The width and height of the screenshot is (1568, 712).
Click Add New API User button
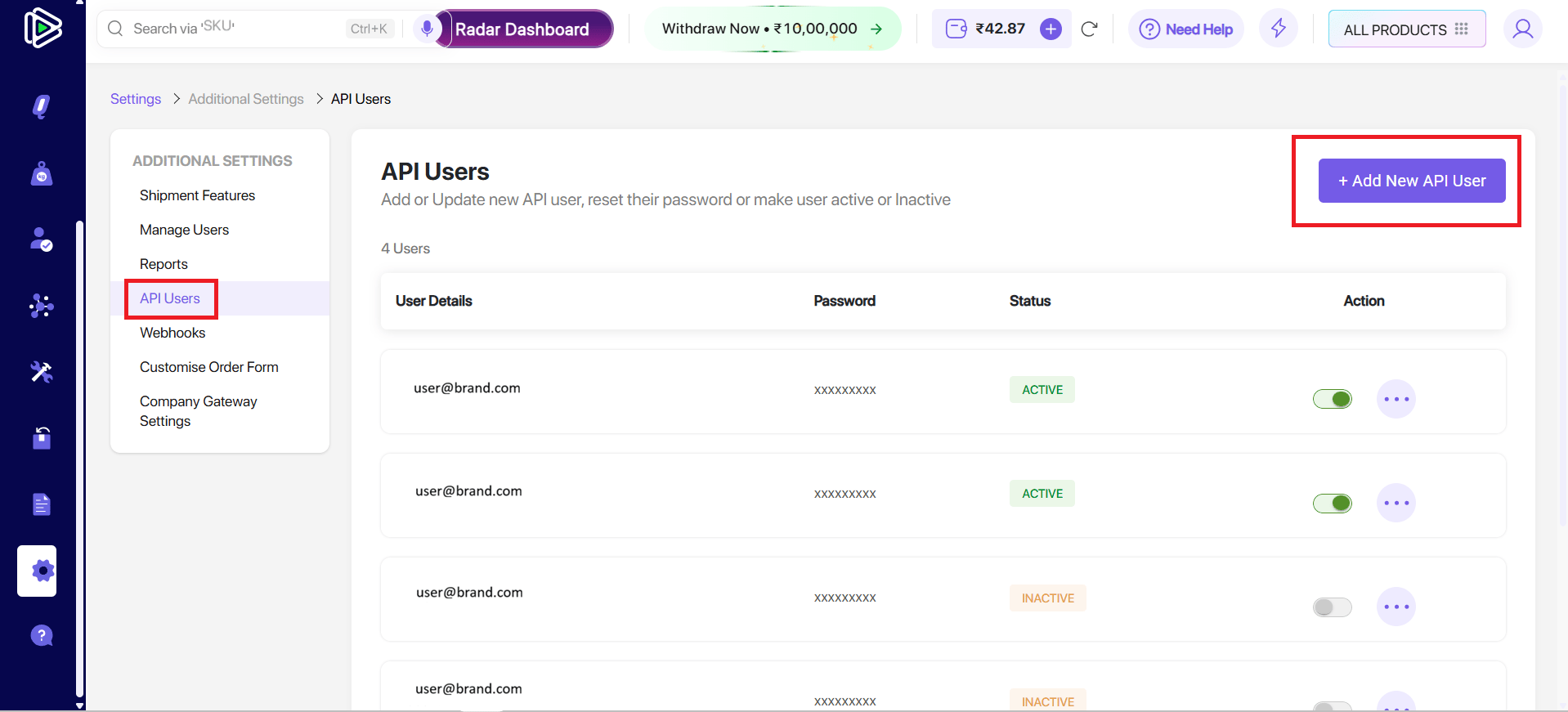click(1411, 181)
